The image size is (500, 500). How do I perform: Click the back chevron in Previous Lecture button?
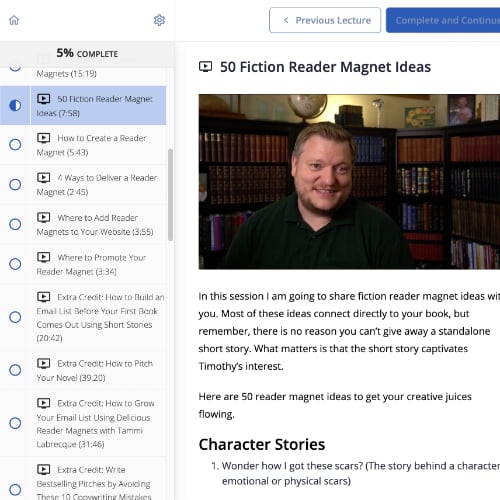[286, 20]
